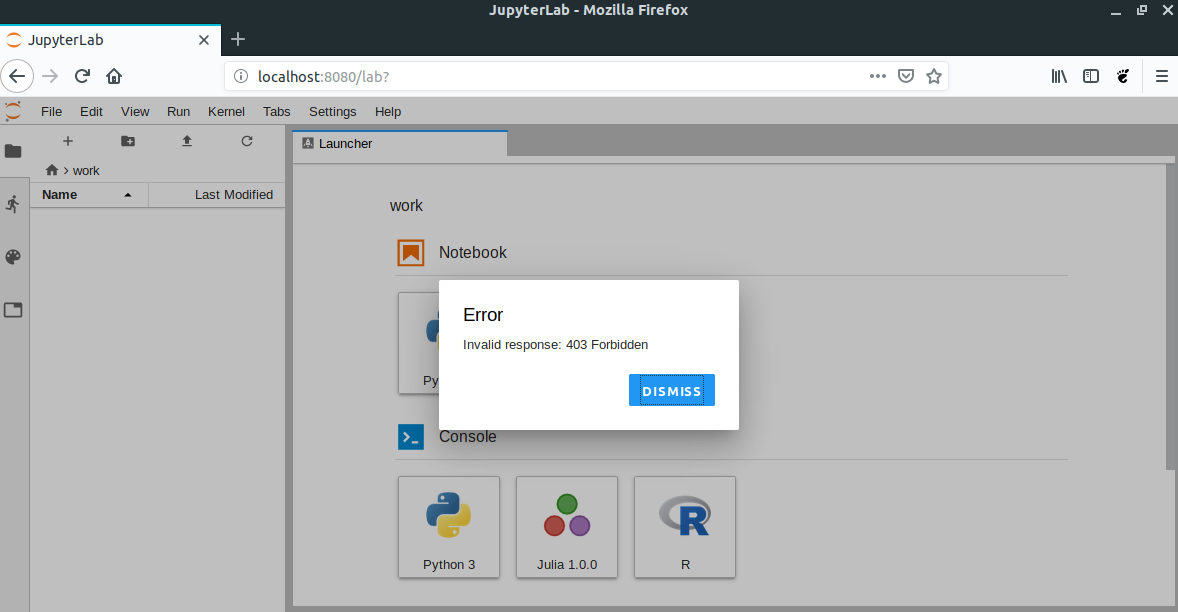Go to home directory breadcrumb icon
Image resolution: width=1178 pixels, height=612 pixels.
(52, 170)
